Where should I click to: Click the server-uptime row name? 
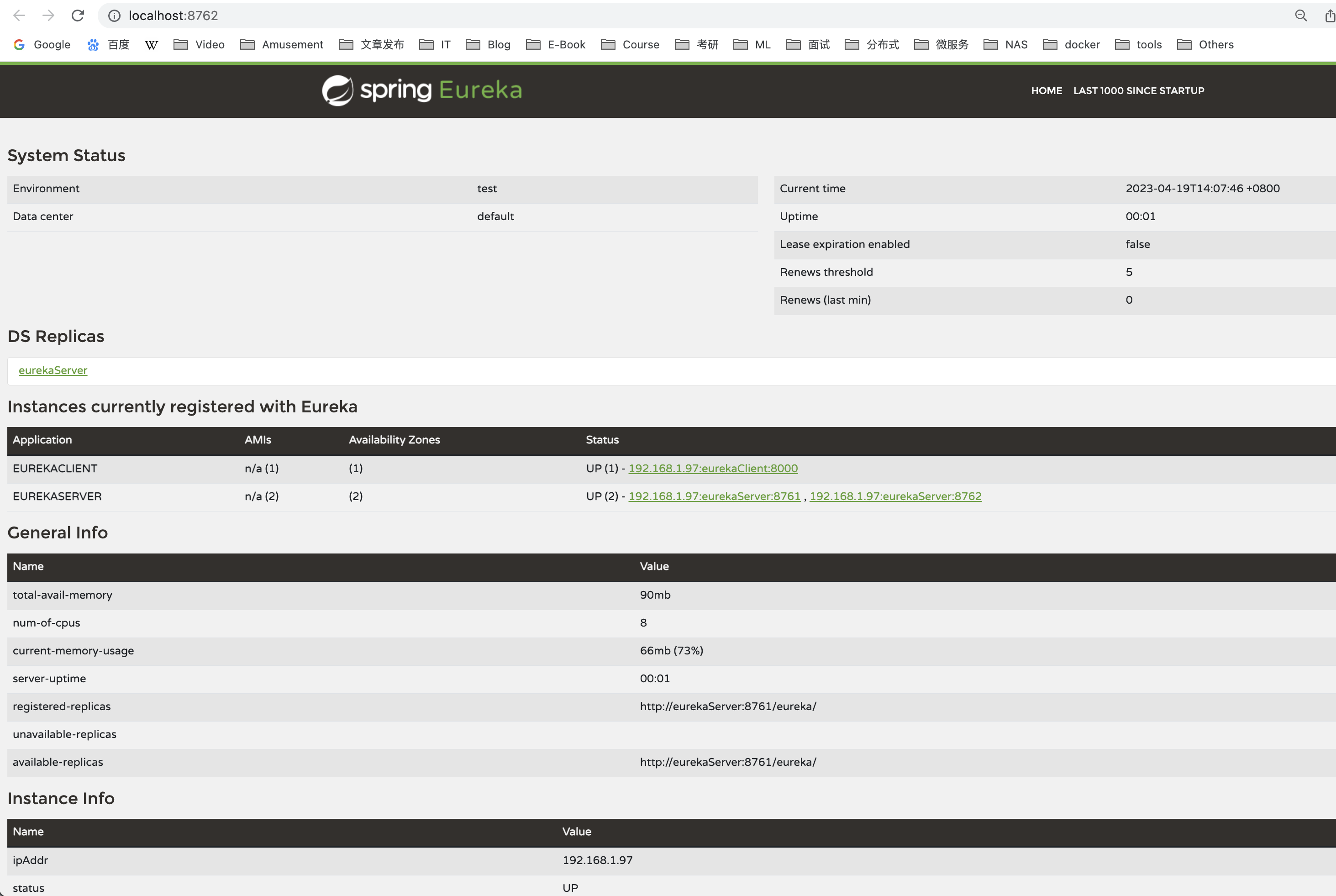click(49, 679)
